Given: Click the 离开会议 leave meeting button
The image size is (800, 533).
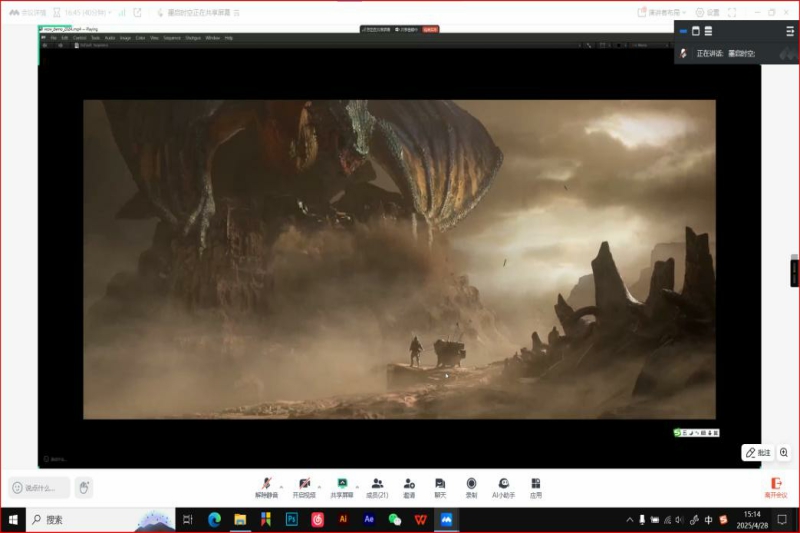Looking at the screenshot, I should (775, 487).
